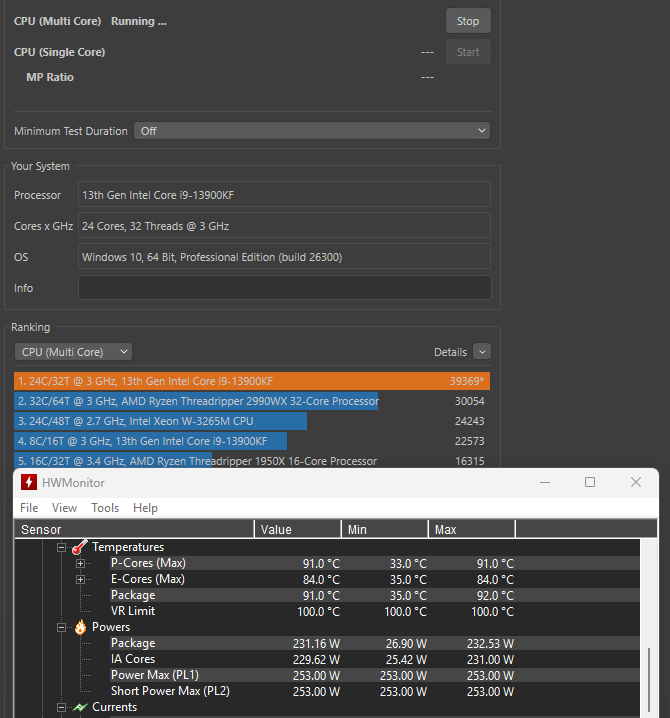Select the 8C/16T i9-13900KF ranking row

[x=252, y=441]
